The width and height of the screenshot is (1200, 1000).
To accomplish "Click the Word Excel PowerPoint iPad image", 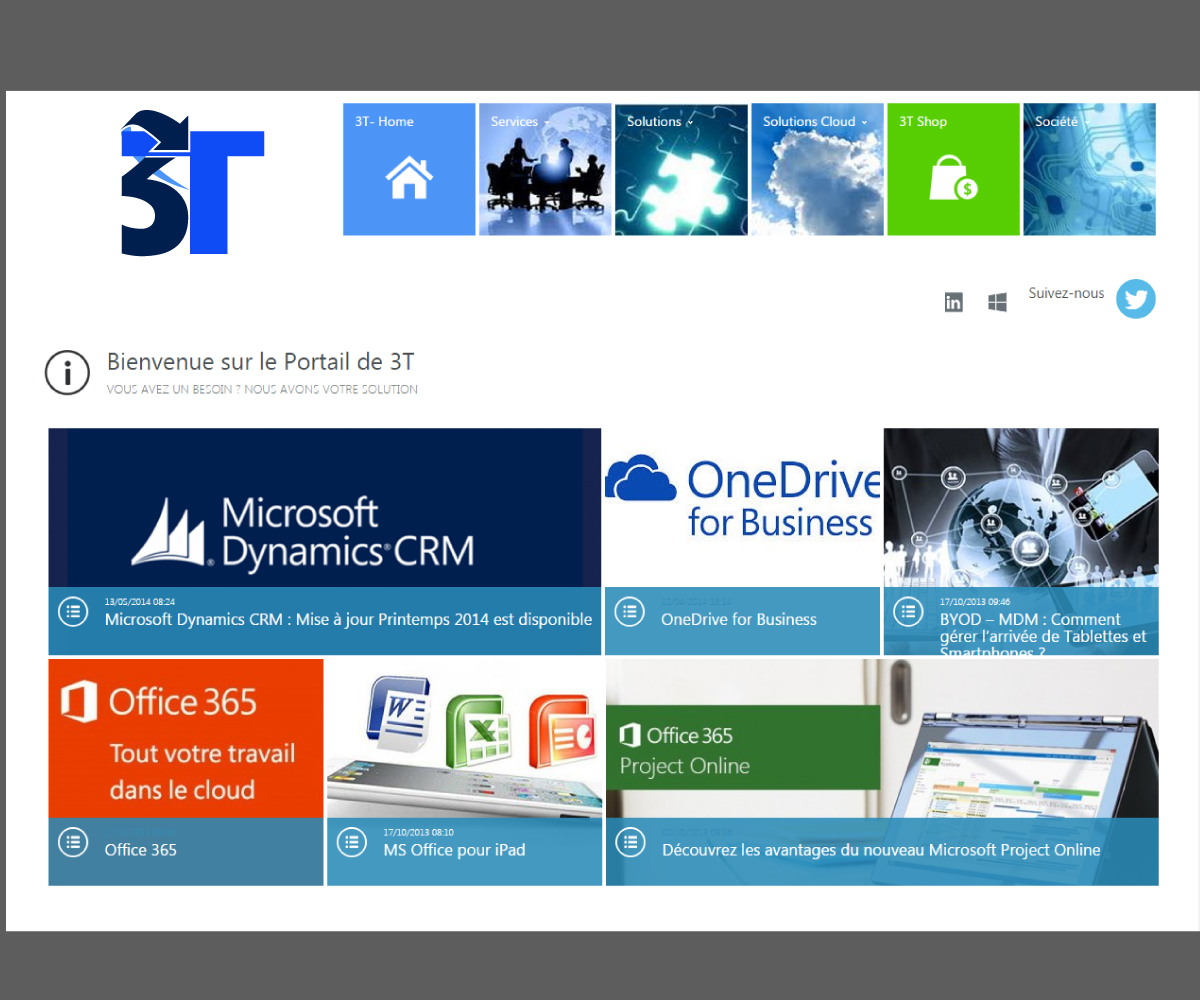I will 464,738.
